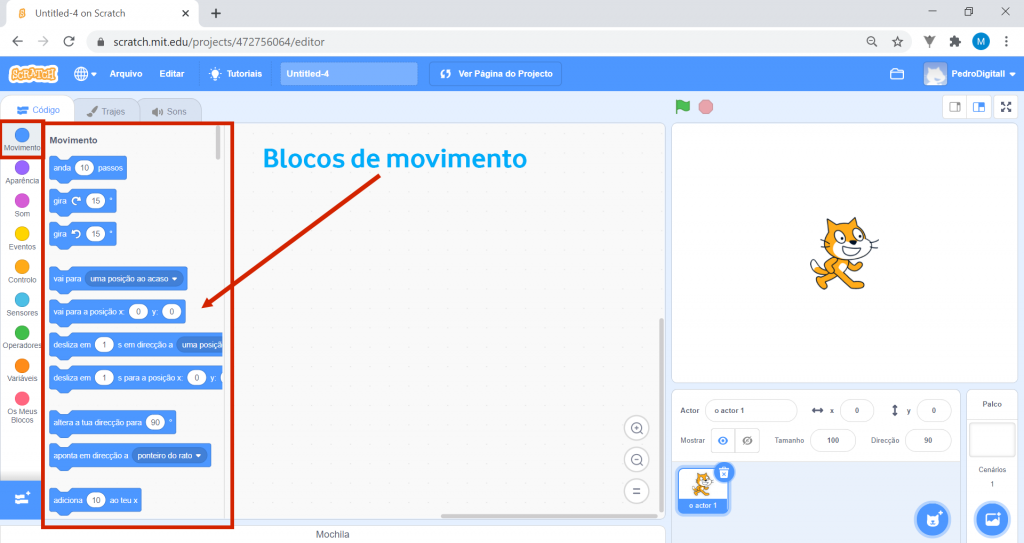Click Ver Página do Projecto button
Screen dimensions: 1024x543
tap(496, 74)
